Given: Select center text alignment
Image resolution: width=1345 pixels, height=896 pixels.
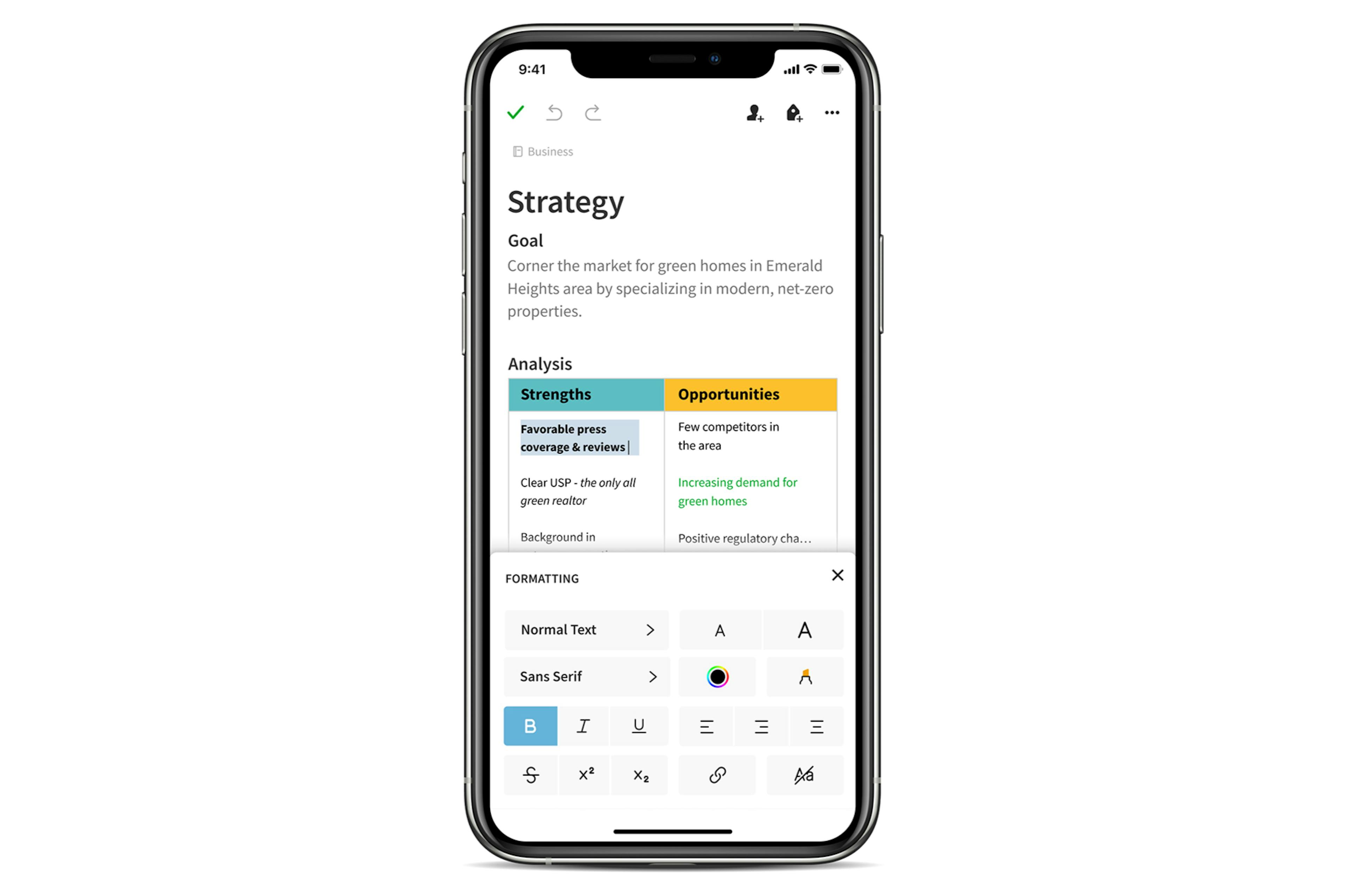Looking at the screenshot, I should [763, 726].
